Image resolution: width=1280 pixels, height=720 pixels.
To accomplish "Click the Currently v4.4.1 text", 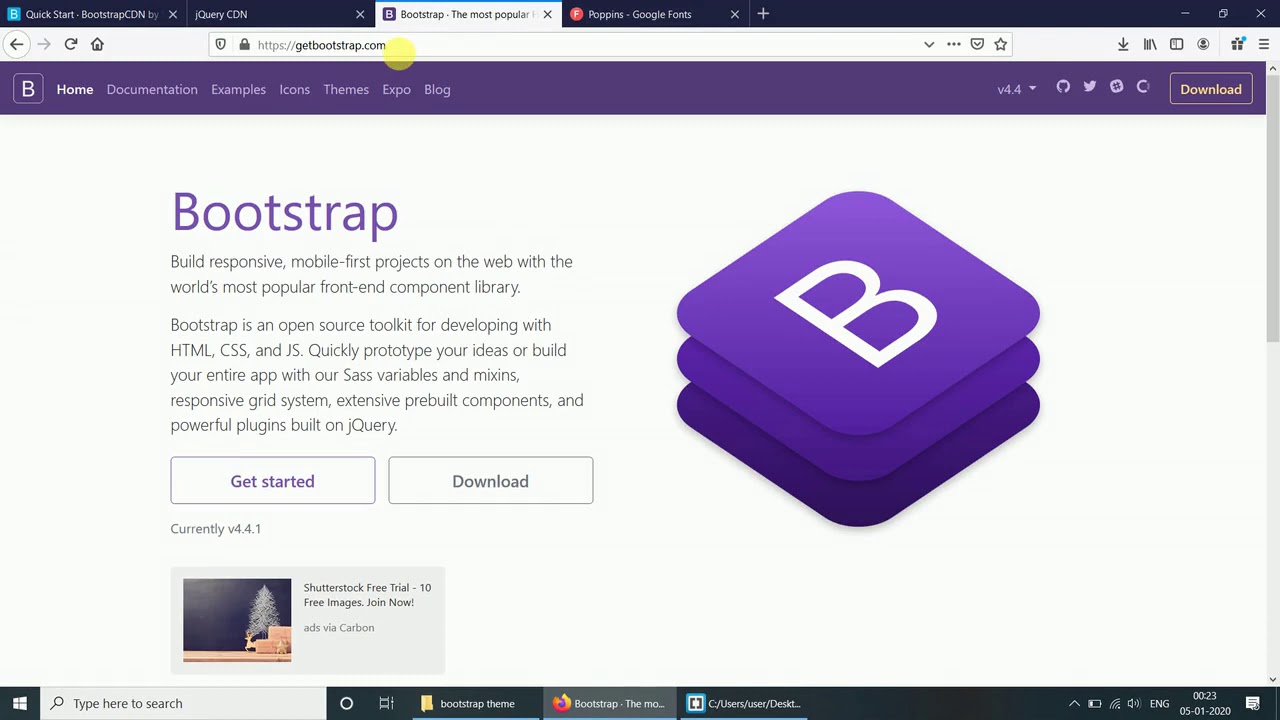I will (215, 528).
